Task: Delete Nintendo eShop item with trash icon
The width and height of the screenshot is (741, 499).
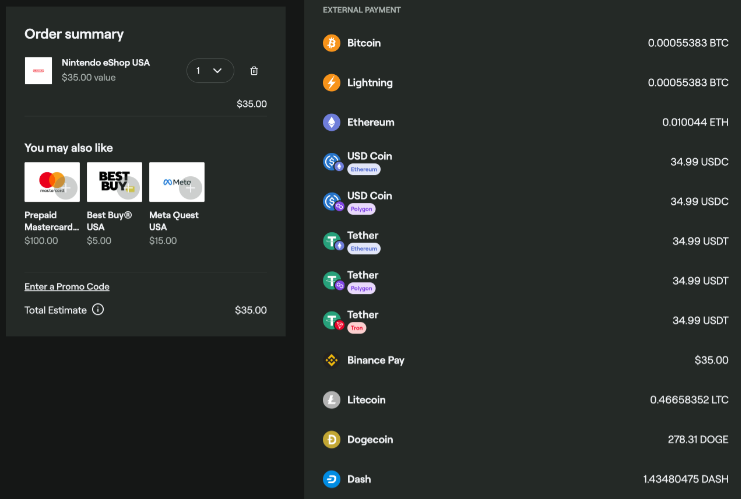Action: pos(254,71)
